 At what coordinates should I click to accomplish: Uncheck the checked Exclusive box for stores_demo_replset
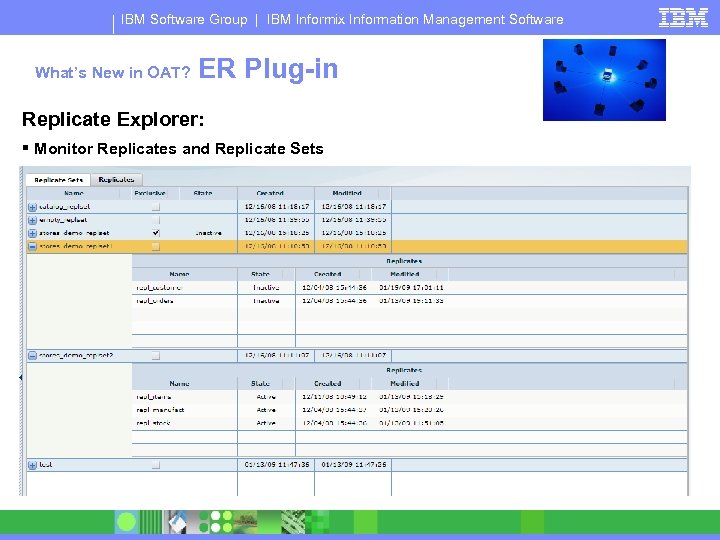tap(156, 233)
